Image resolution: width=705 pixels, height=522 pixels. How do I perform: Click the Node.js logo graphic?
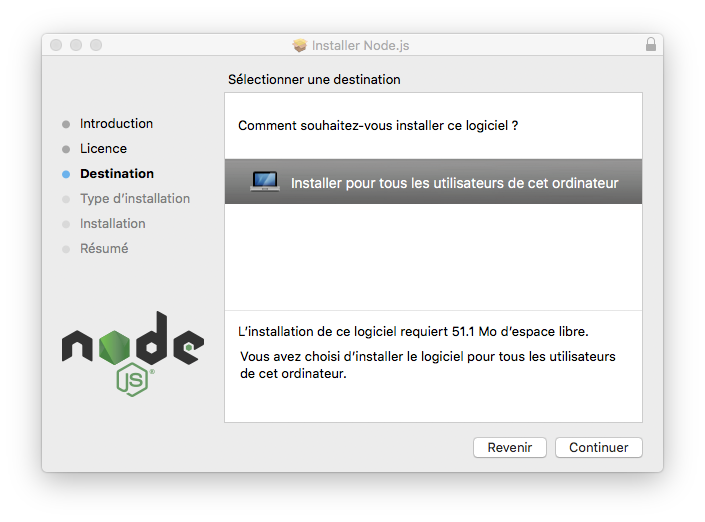[133, 353]
